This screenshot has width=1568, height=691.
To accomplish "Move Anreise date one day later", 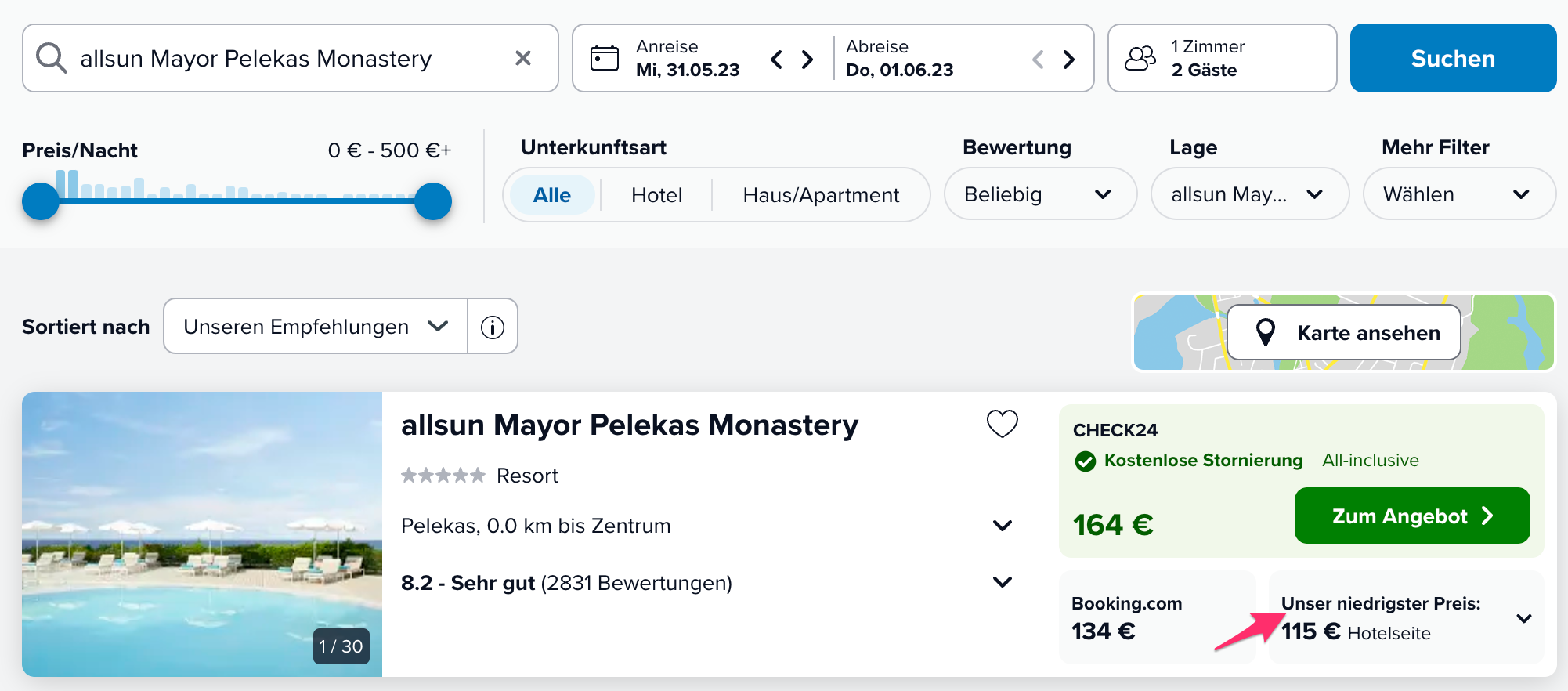I will (x=807, y=59).
